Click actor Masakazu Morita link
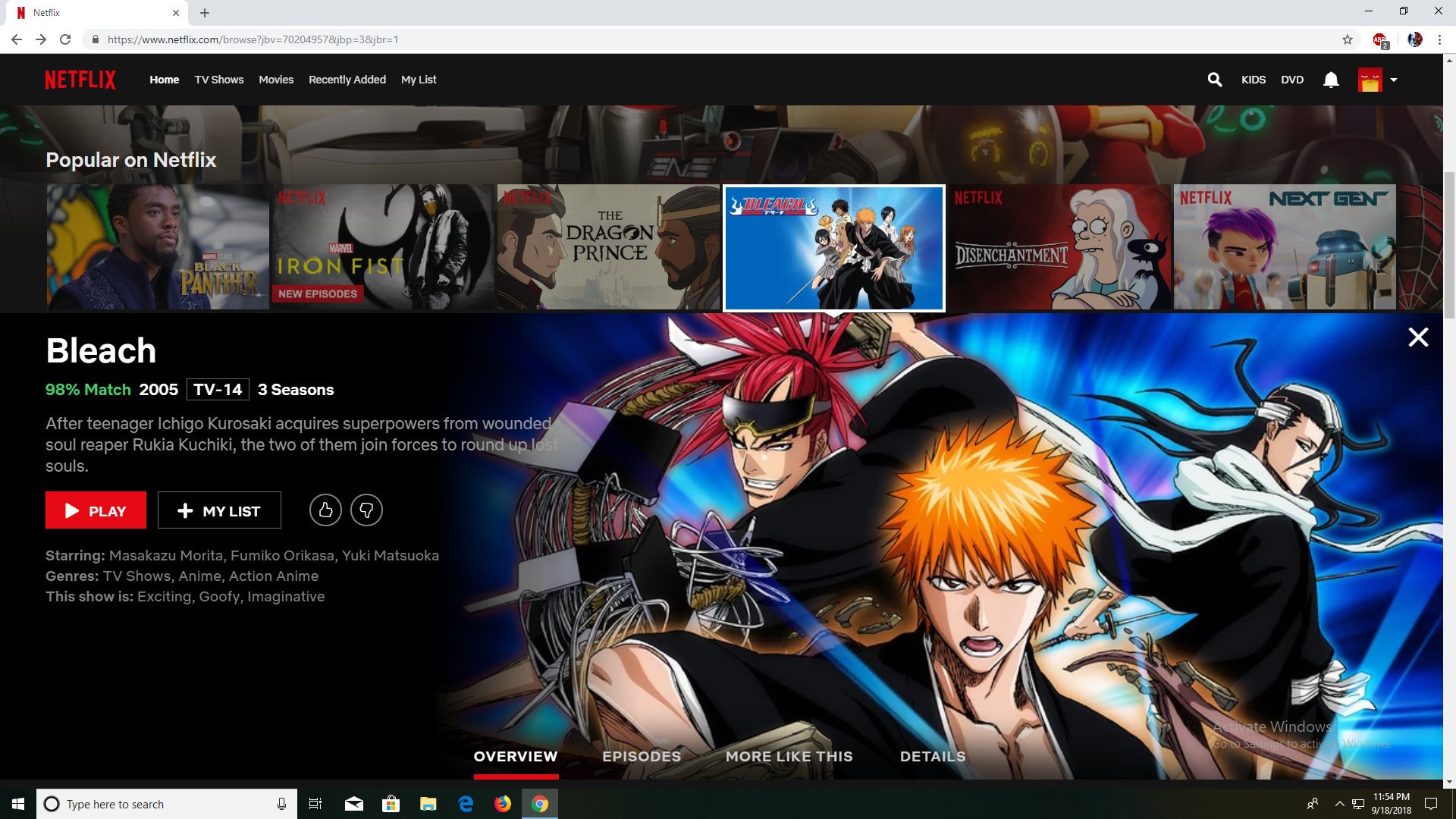This screenshot has width=1456, height=819. 166,556
